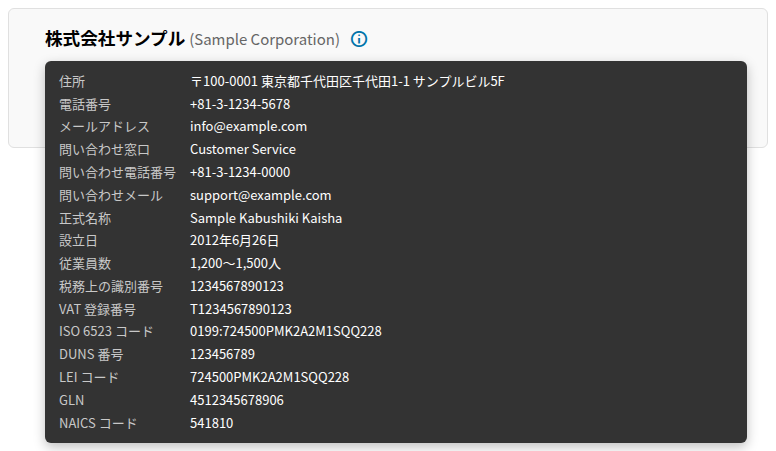Viewport: 776px width, 451px height.
Task: Click the 電話番号 label
Action: click(85, 104)
